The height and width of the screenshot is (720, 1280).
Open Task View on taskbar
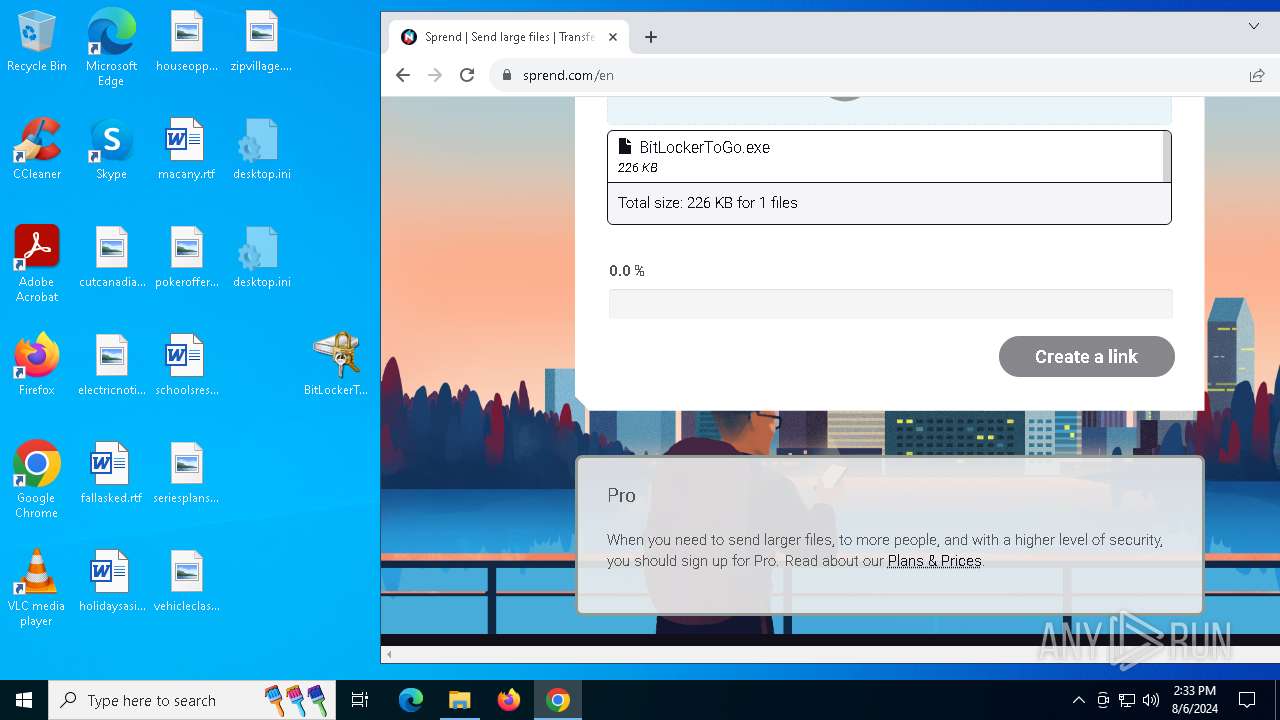(360, 700)
